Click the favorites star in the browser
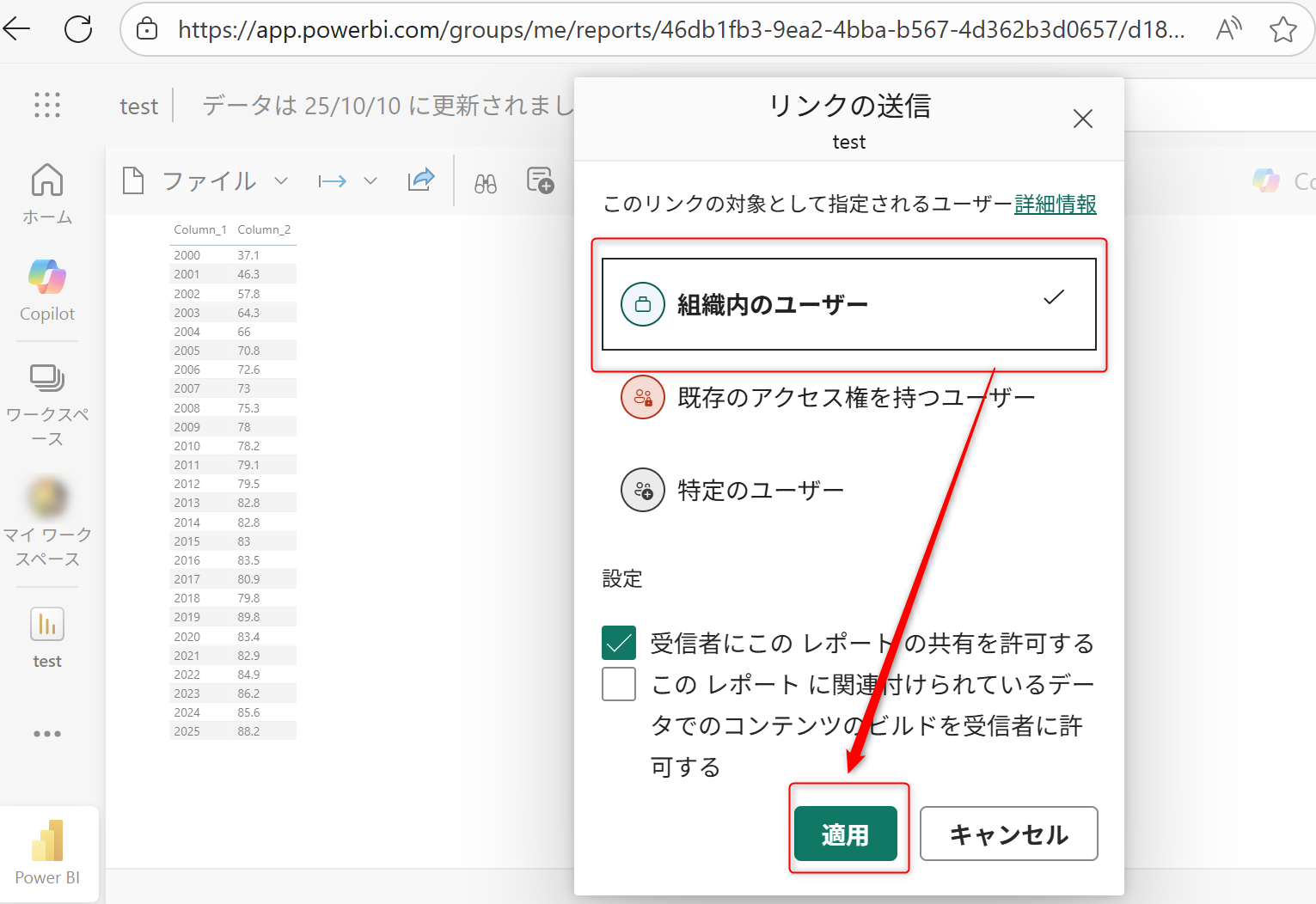This screenshot has height=904, width=1316. coord(1284,28)
